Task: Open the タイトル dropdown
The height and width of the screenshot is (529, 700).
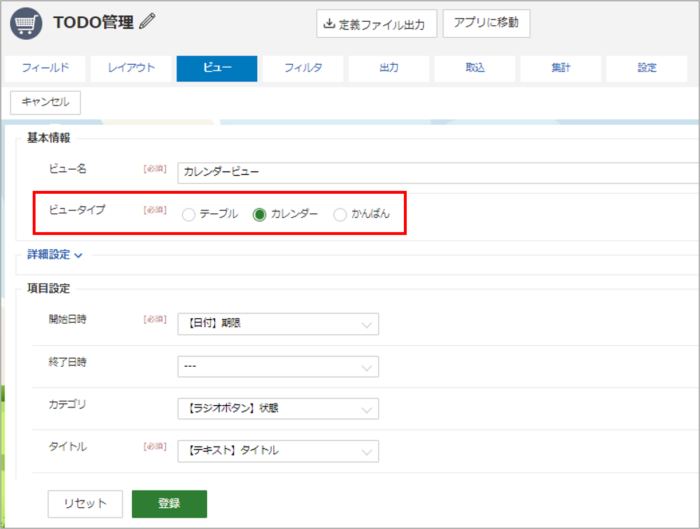Action: [x=278, y=451]
